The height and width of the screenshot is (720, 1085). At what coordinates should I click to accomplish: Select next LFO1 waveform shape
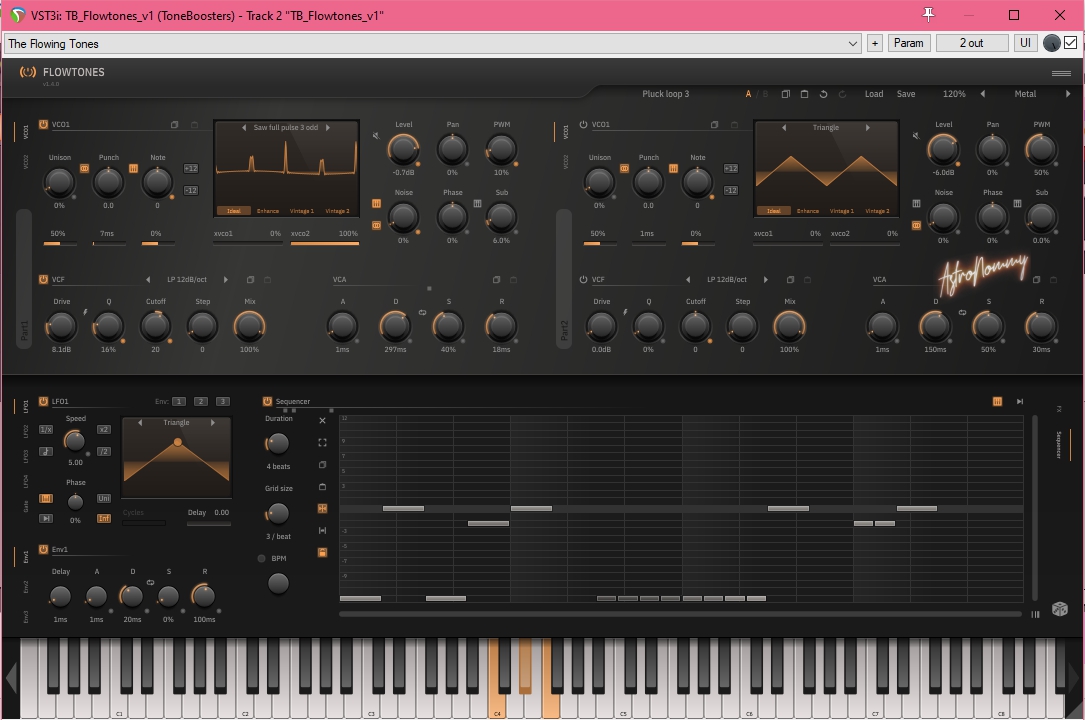(x=212, y=423)
